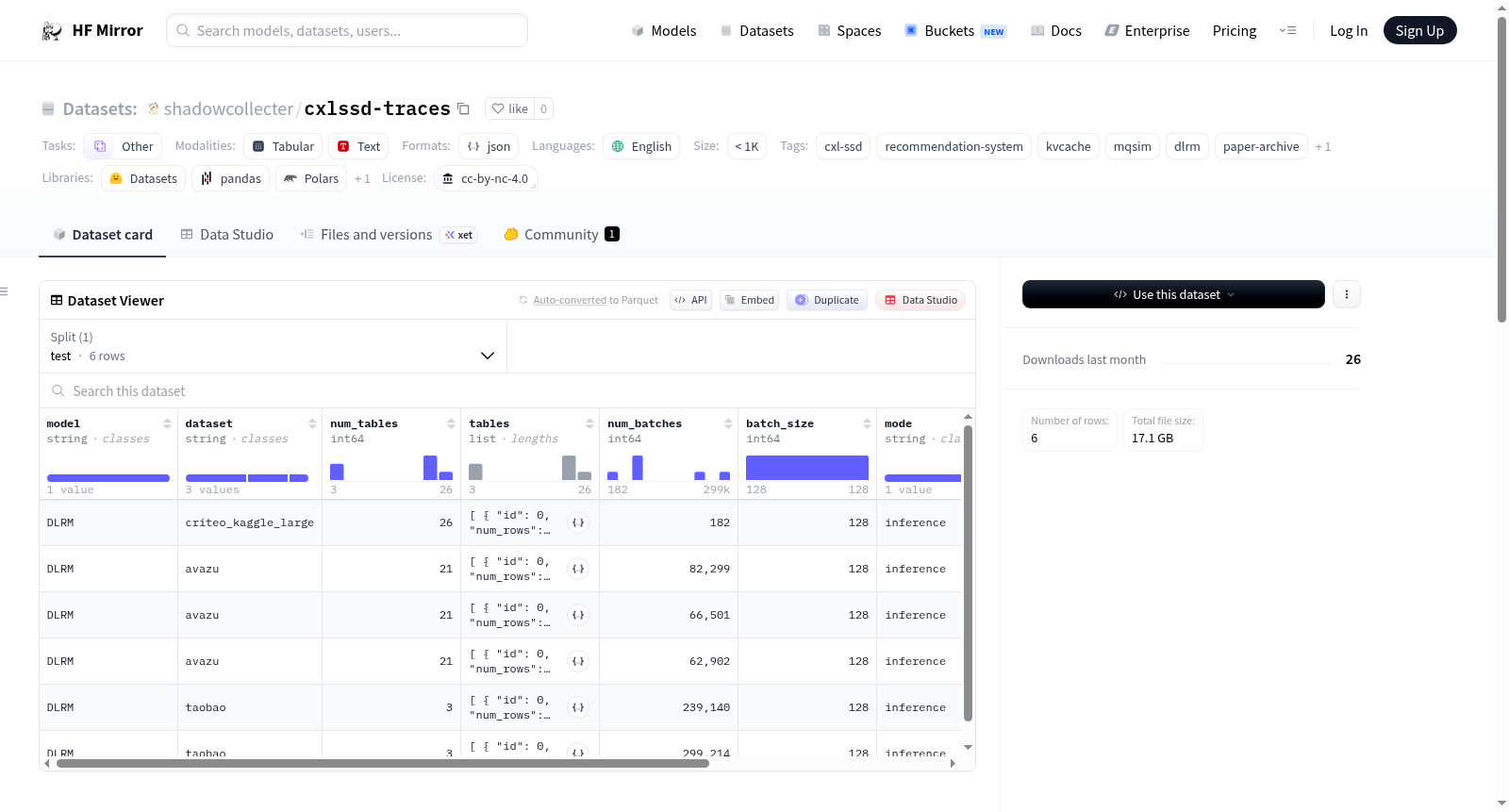Select the json format tag
The width and height of the screenshot is (1509, 812).
click(x=489, y=146)
